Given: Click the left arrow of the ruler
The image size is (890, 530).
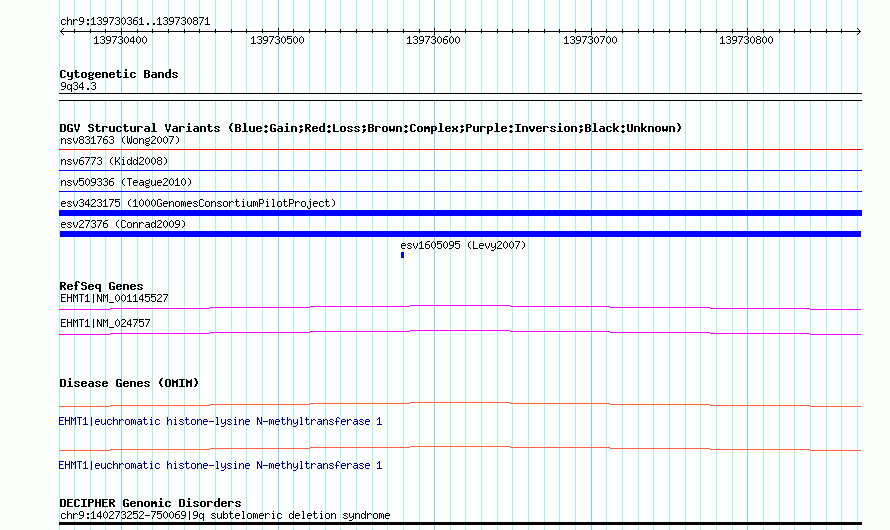Looking at the screenshot, I should click(62, 31).
